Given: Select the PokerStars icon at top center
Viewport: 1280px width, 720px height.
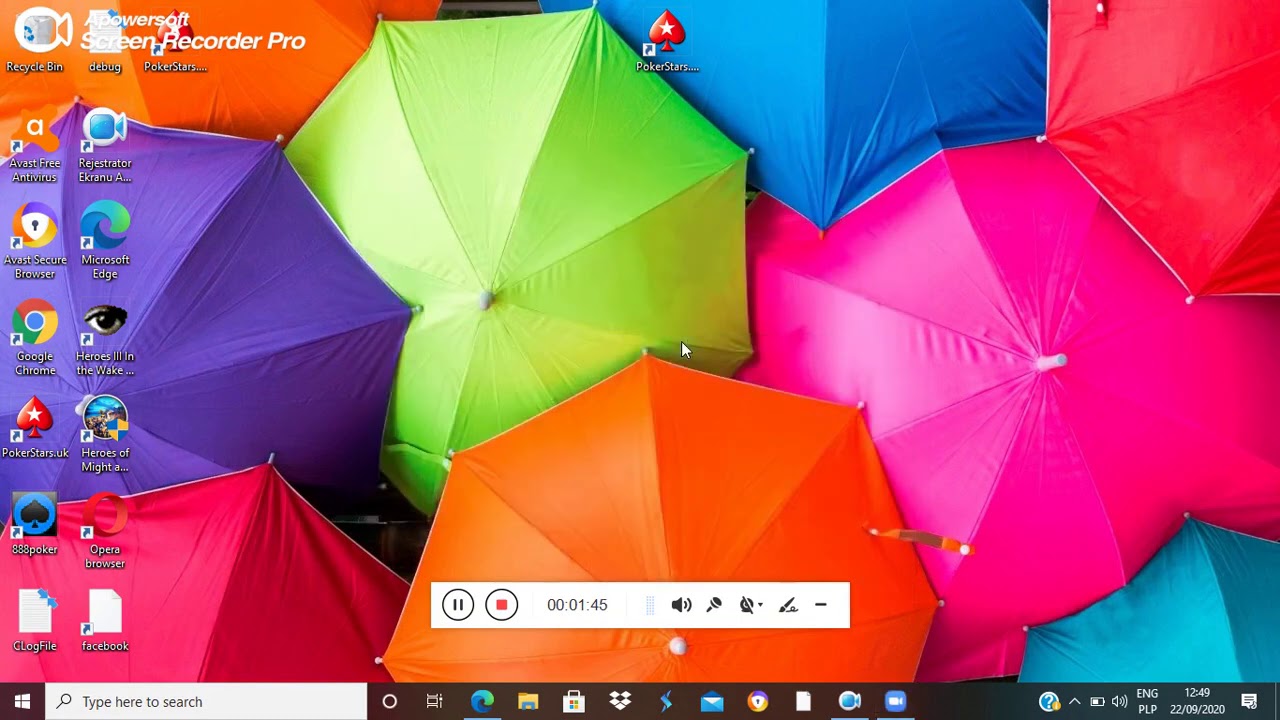Looking at the screenshot, I should pyautogui.click(x=667, y=41).
